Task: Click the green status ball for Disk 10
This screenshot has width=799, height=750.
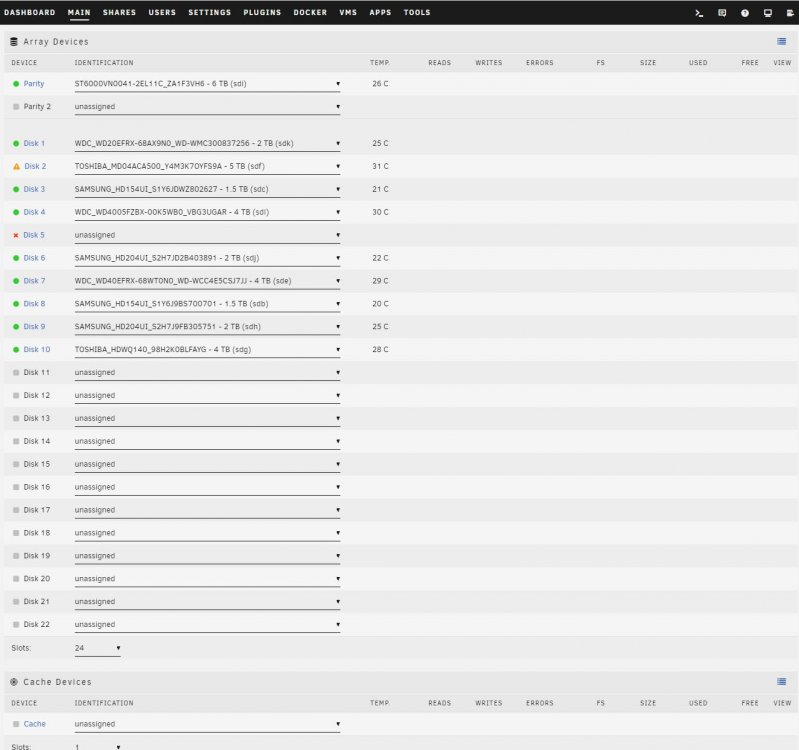Action: [x=16, y=350]
